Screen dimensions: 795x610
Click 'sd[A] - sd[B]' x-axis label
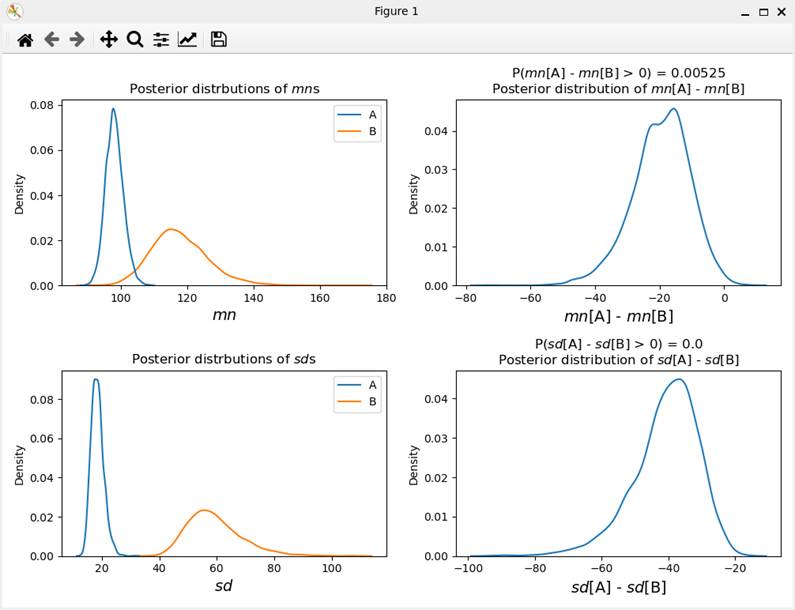click(618, 587)
